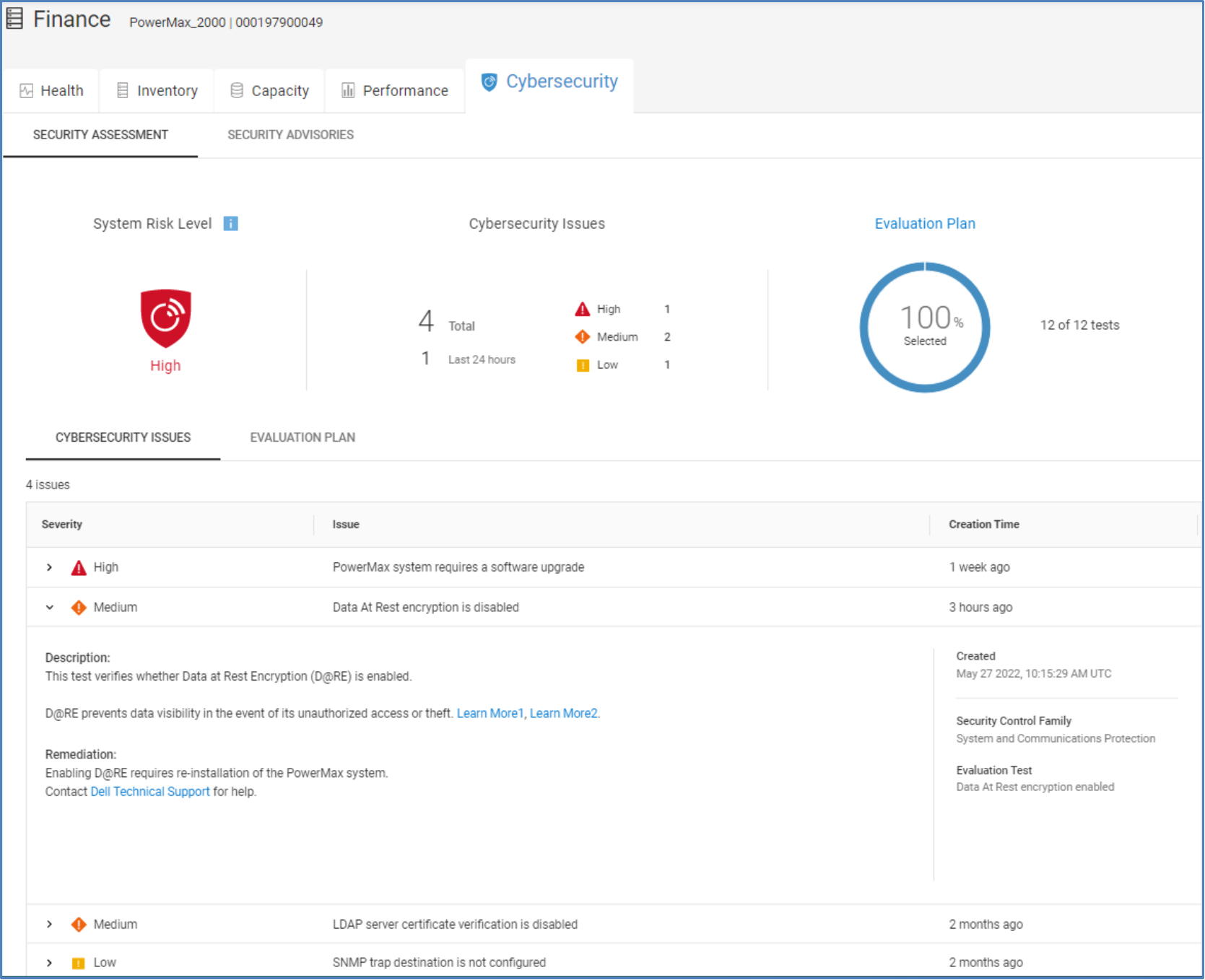Click the System Risk Level info icon

pyautogui.click(x=230, y=224)
